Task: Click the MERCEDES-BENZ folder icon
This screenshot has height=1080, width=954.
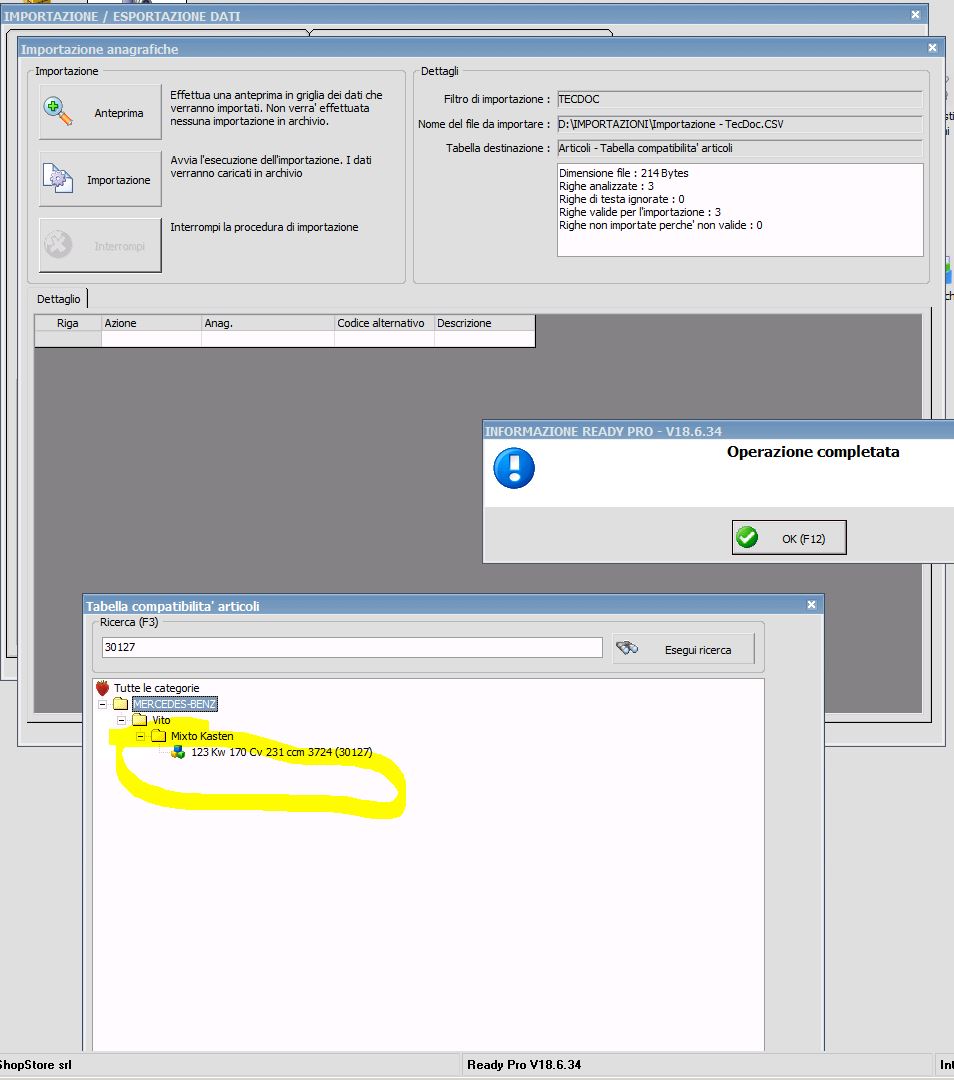Action: tap(121, 703)
